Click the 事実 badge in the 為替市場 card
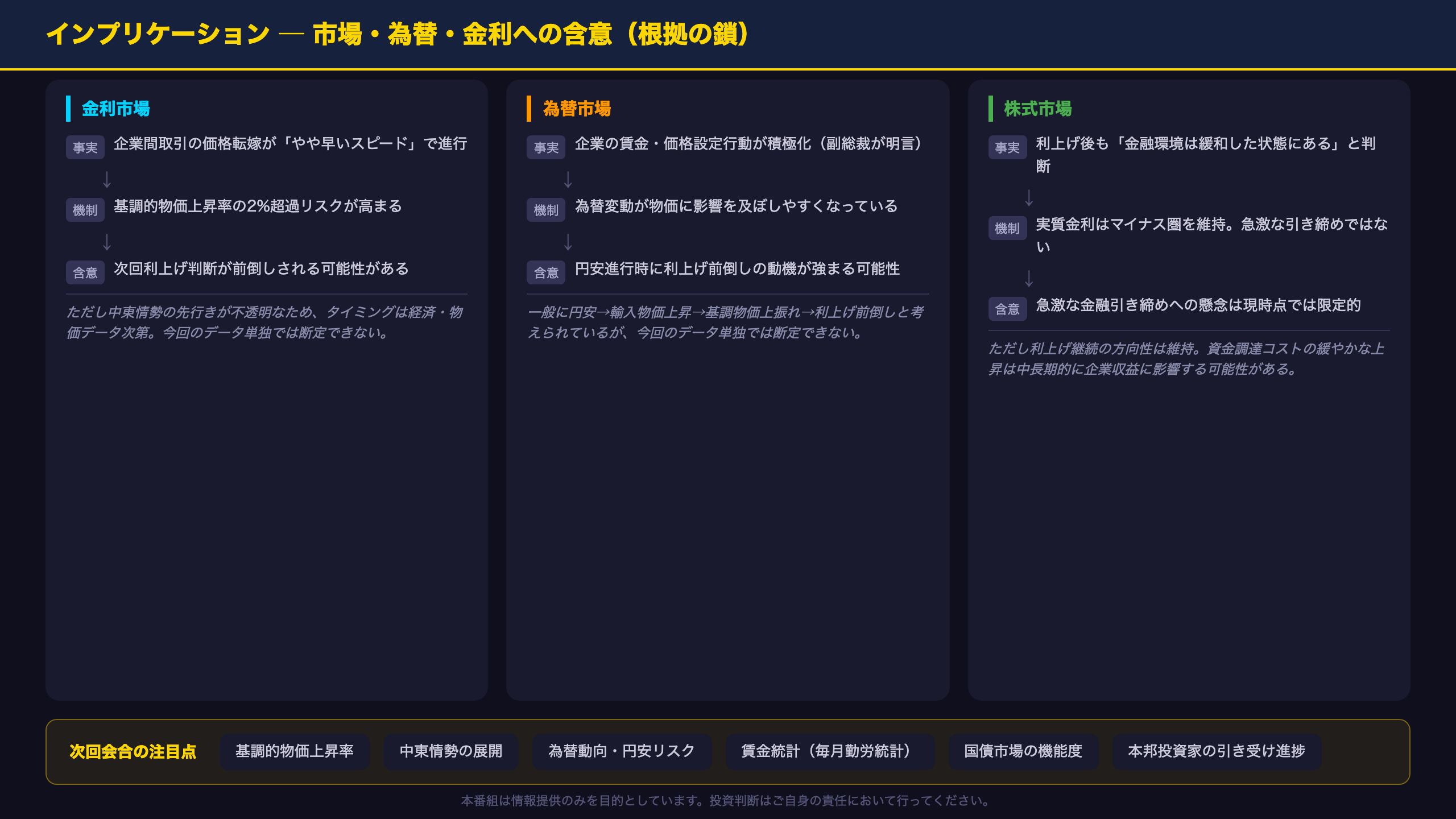Image resolution: width=1456 pixels, height=819 pixels. click(x=546, y=147)
